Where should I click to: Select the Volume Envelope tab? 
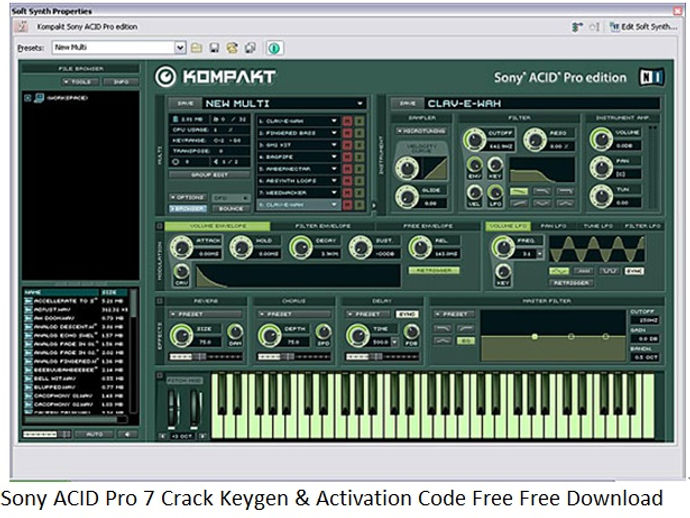pyautogui.click(x=217, y=226)
